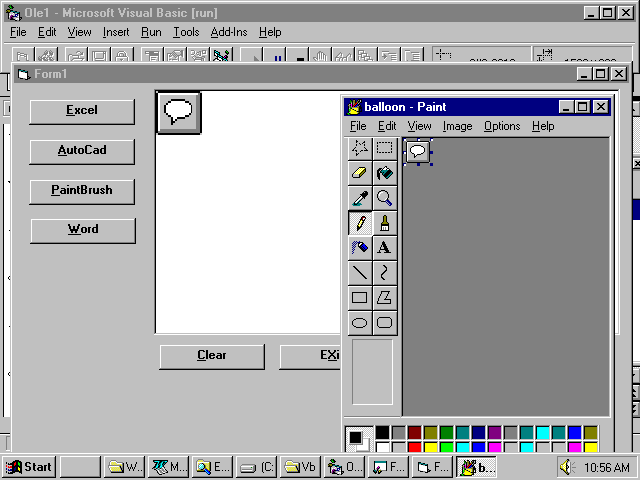
Task: Pick the Magnifier zoom tool
Action: click(x=384, y=197)
